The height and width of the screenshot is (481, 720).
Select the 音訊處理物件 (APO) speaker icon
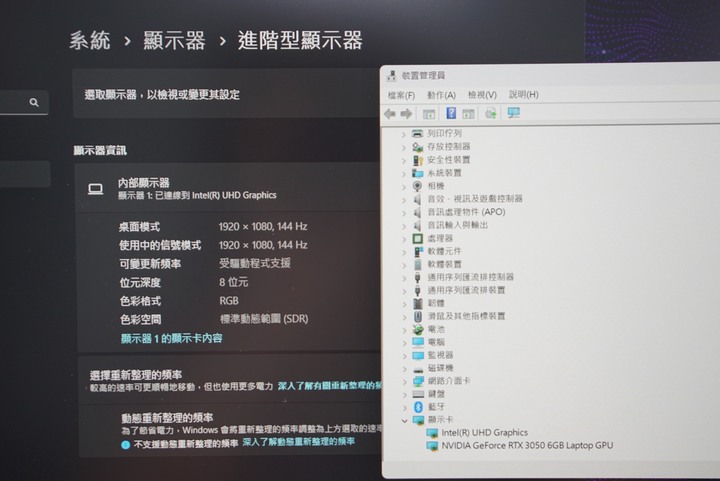[x=417, y=213]
